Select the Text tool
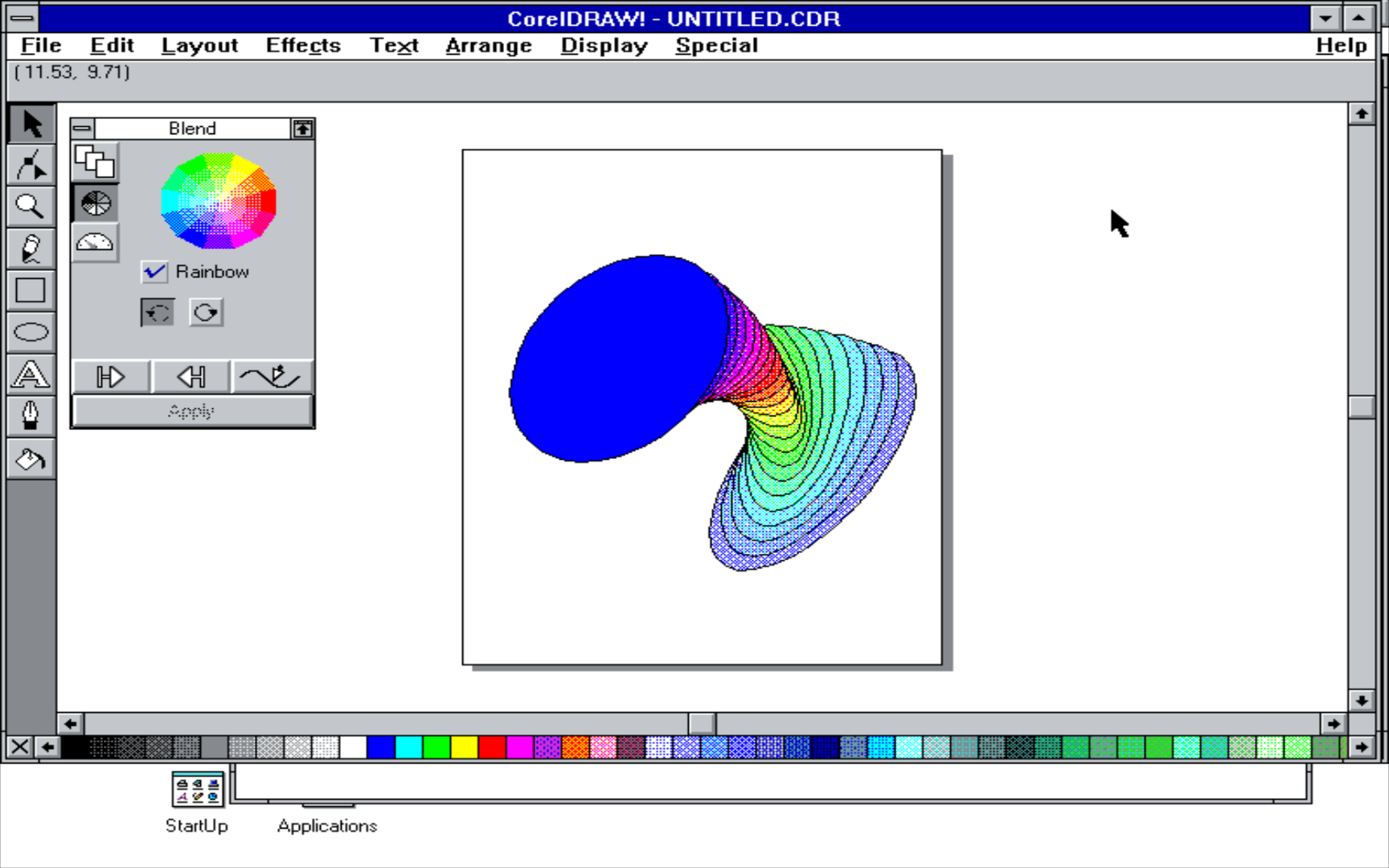1389x868 pixels. (31, 374)
